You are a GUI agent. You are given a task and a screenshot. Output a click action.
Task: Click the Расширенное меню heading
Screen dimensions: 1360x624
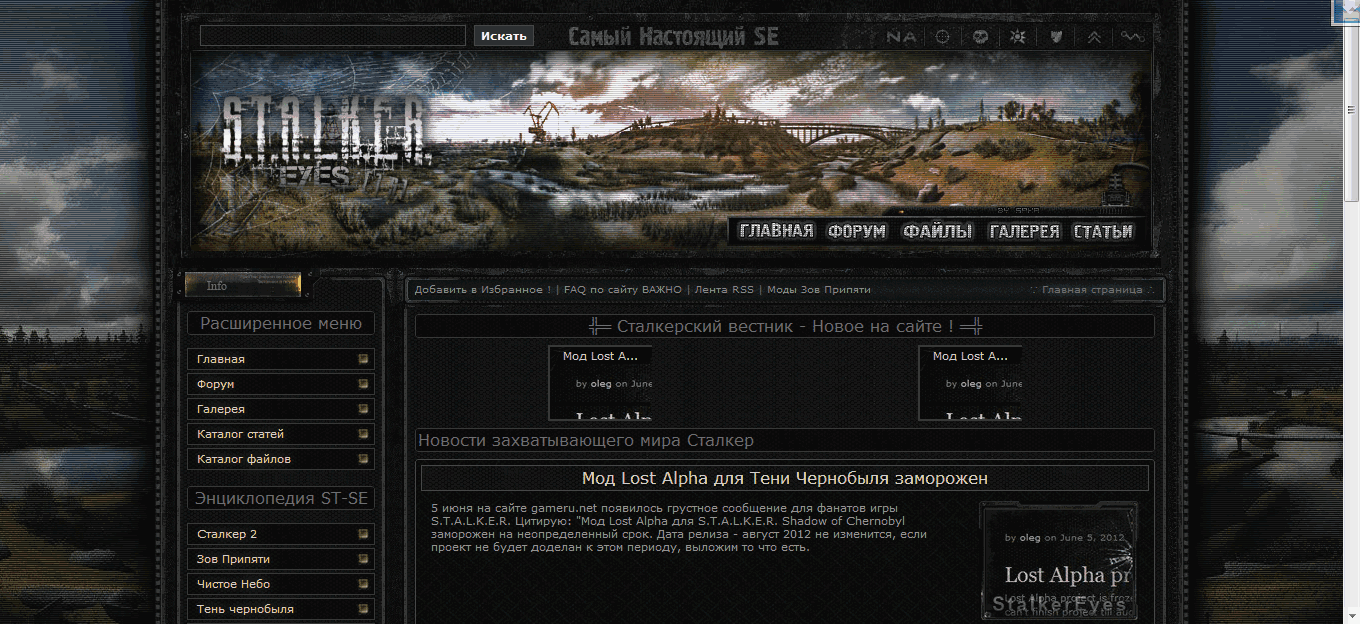tap(281, 323)
